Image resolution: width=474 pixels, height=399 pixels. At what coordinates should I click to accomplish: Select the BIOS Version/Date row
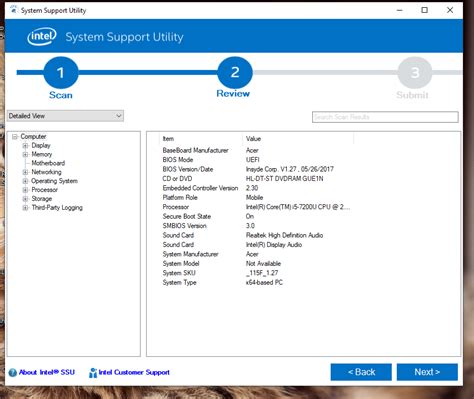pyautogui.click(x=257, y=169)
